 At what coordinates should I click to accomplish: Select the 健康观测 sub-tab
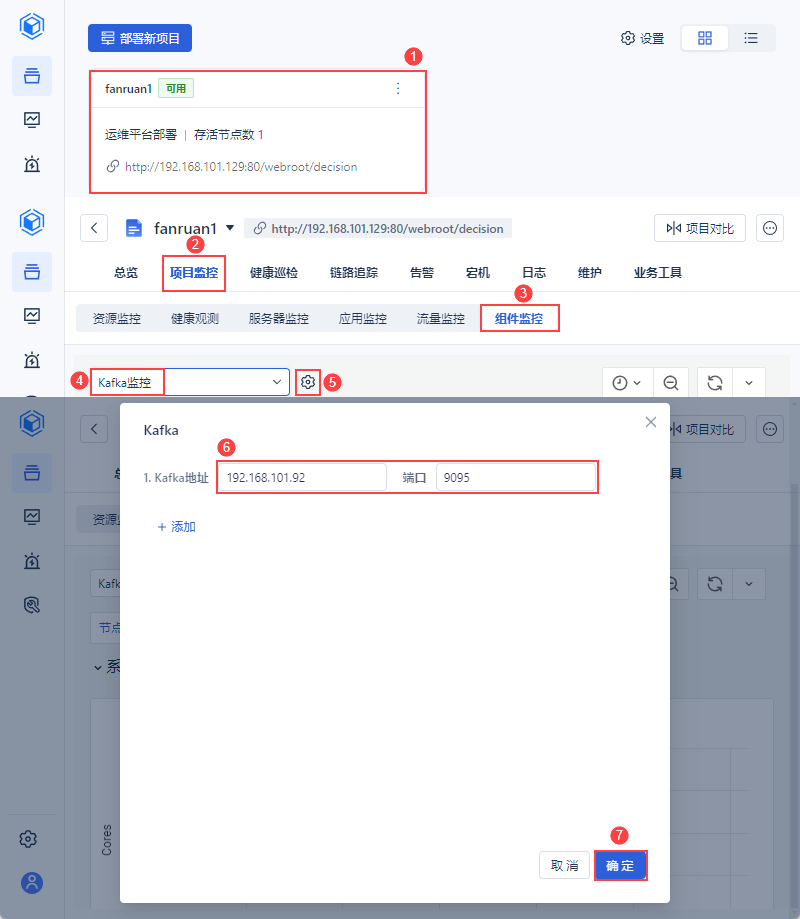click(195, 318)
